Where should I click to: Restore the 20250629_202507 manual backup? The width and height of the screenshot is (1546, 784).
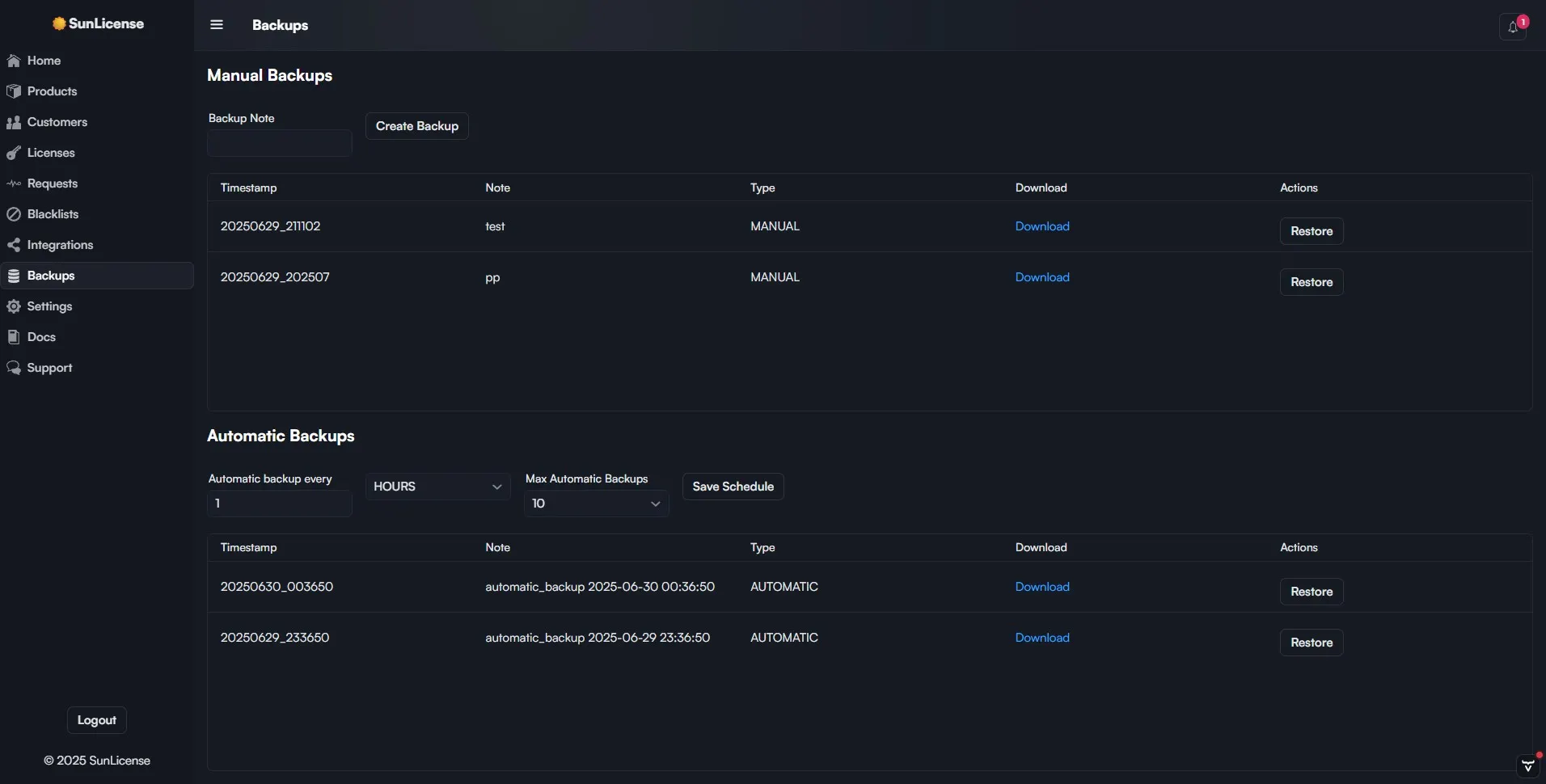pos(1312,282)
